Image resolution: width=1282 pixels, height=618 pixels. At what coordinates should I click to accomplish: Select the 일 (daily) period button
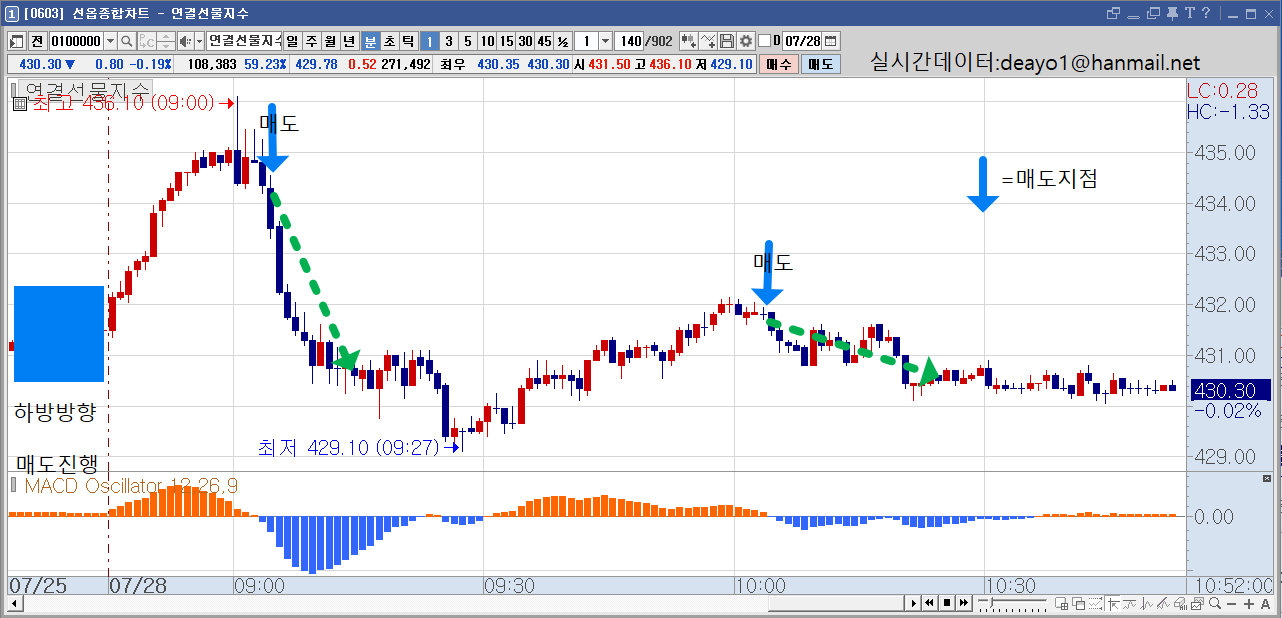(x=292, y=41)
